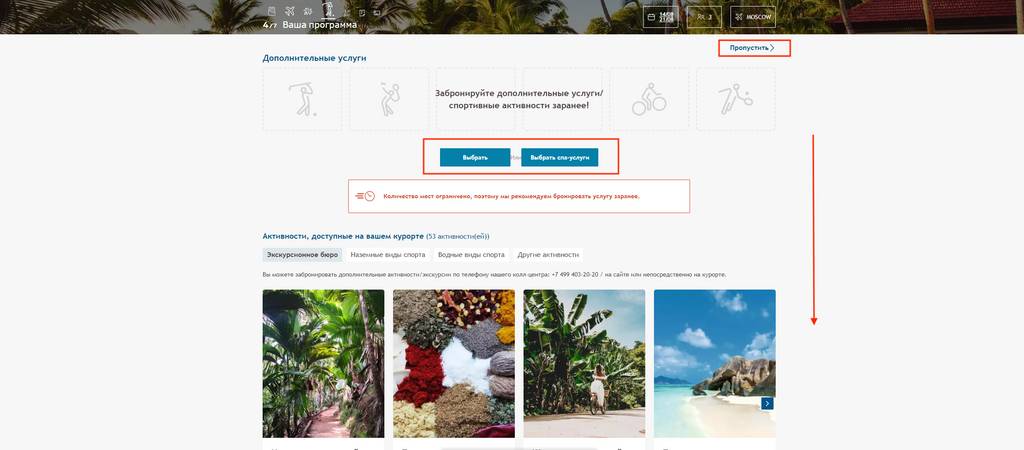1024x450 pixels.
Task: Open the MOSCOW departure city box
Action: click(753, 17)
